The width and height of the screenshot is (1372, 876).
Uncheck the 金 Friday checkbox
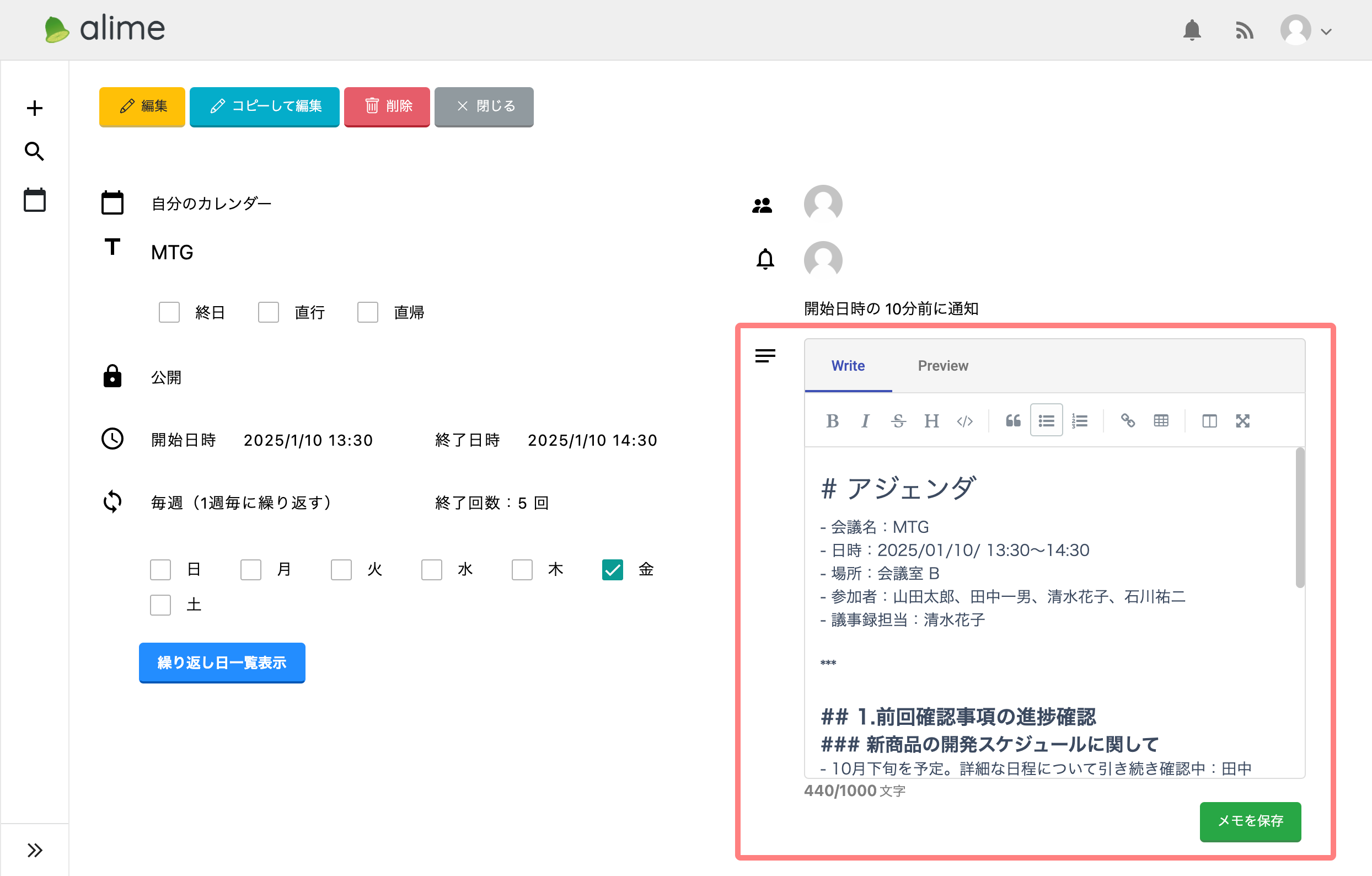point(612,569)
